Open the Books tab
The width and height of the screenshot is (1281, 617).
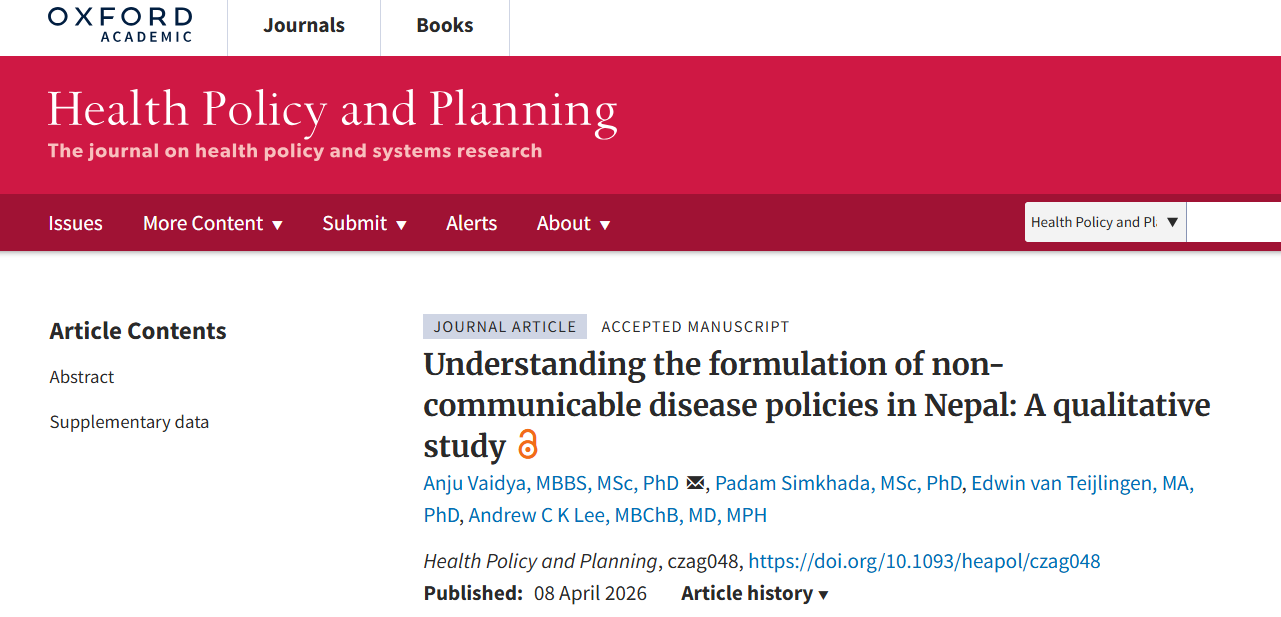coord(445,26)
